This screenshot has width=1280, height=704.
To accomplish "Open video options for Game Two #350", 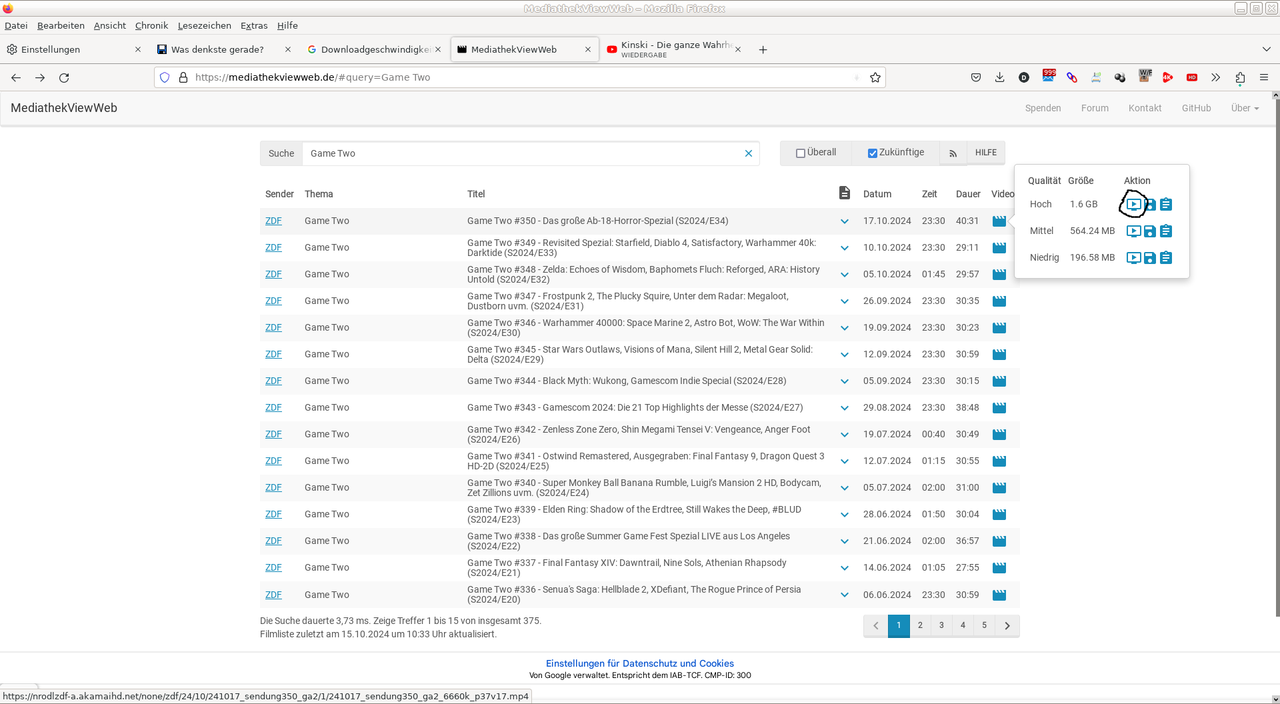I will coord(999,221).
